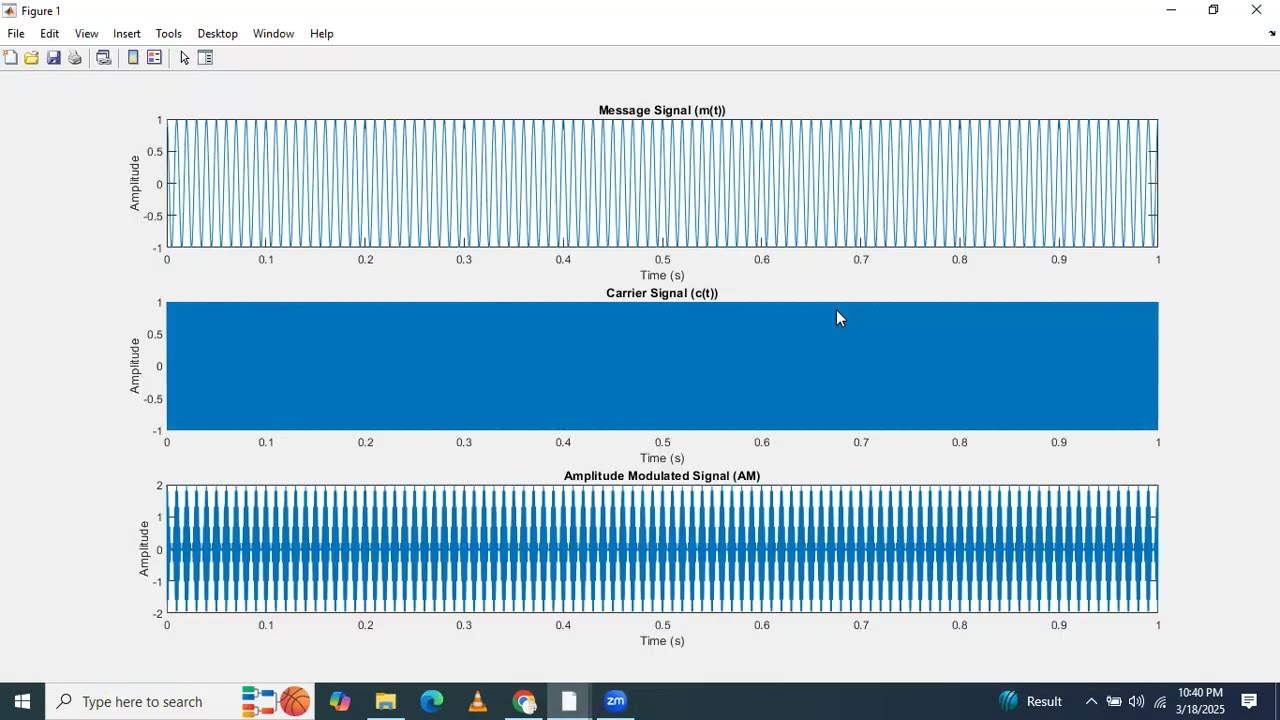
Task: Open File Explorer from the taskbar
Action: 386,702
